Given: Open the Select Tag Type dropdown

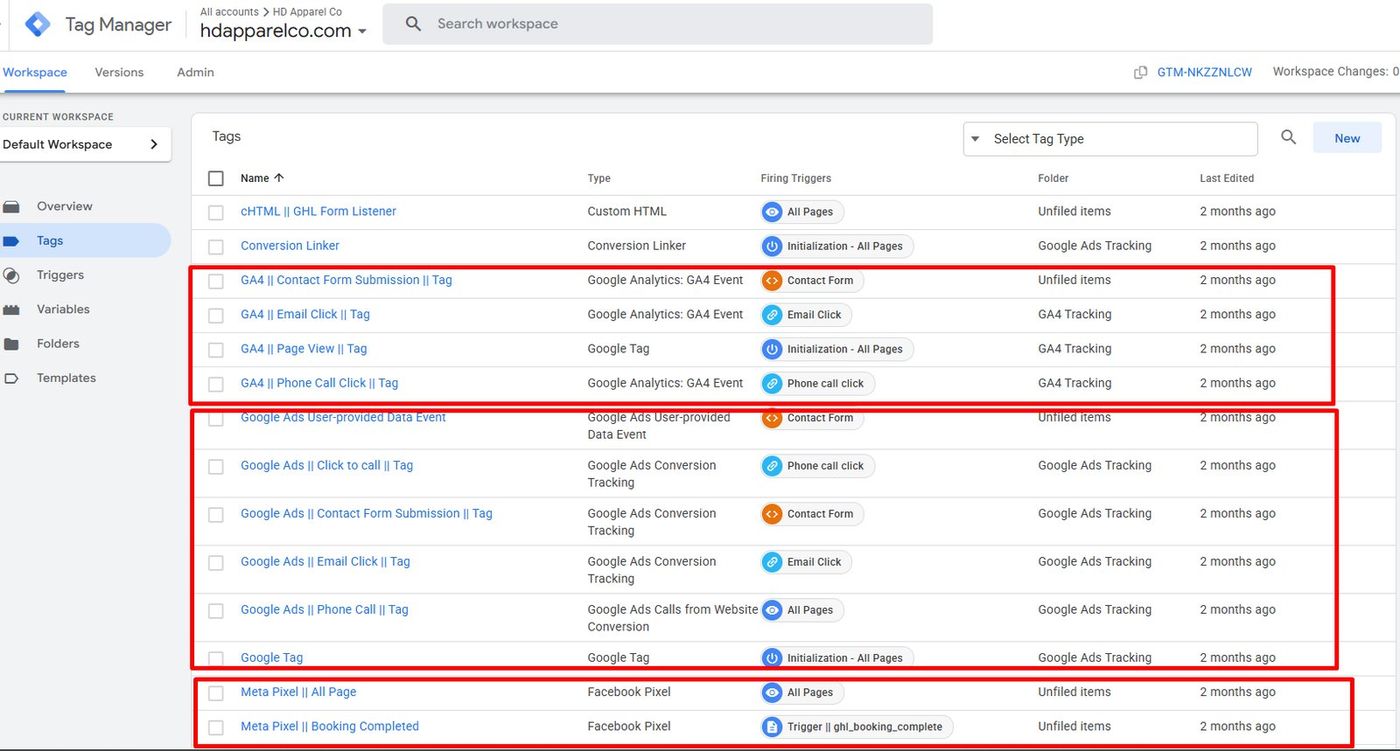Looking at the screenshot, I should tap(1110, 139).
